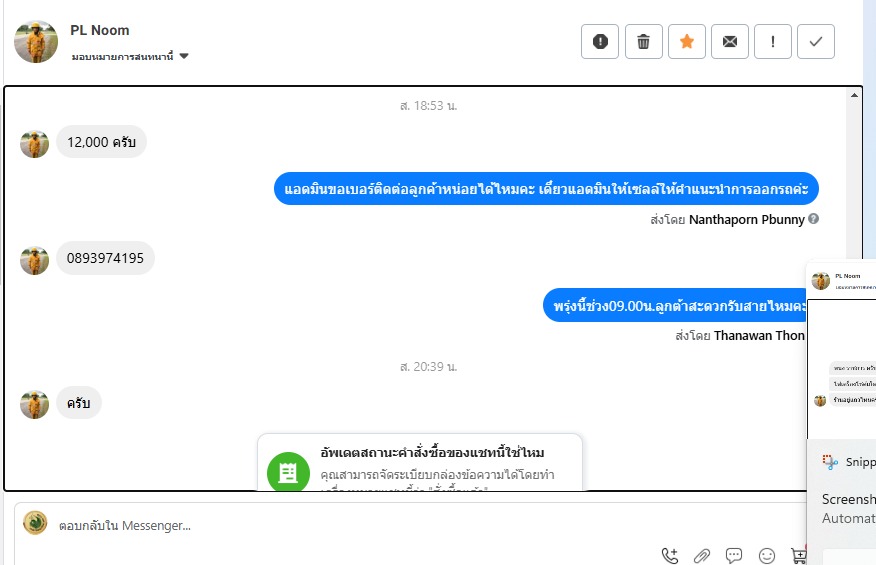This screenshot has height=565, width=876.
Task: Open saved replies speech bubble icon
Action: pos(734,555)
